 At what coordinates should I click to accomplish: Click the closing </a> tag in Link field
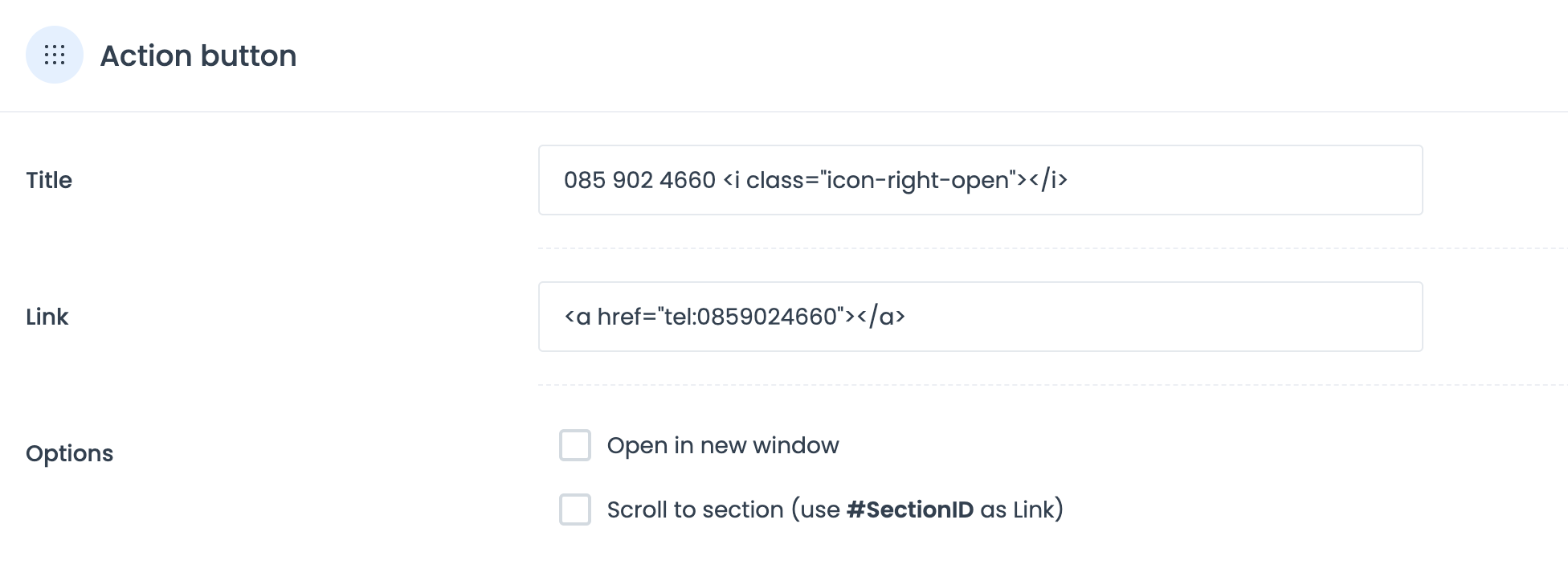(881, 317)
